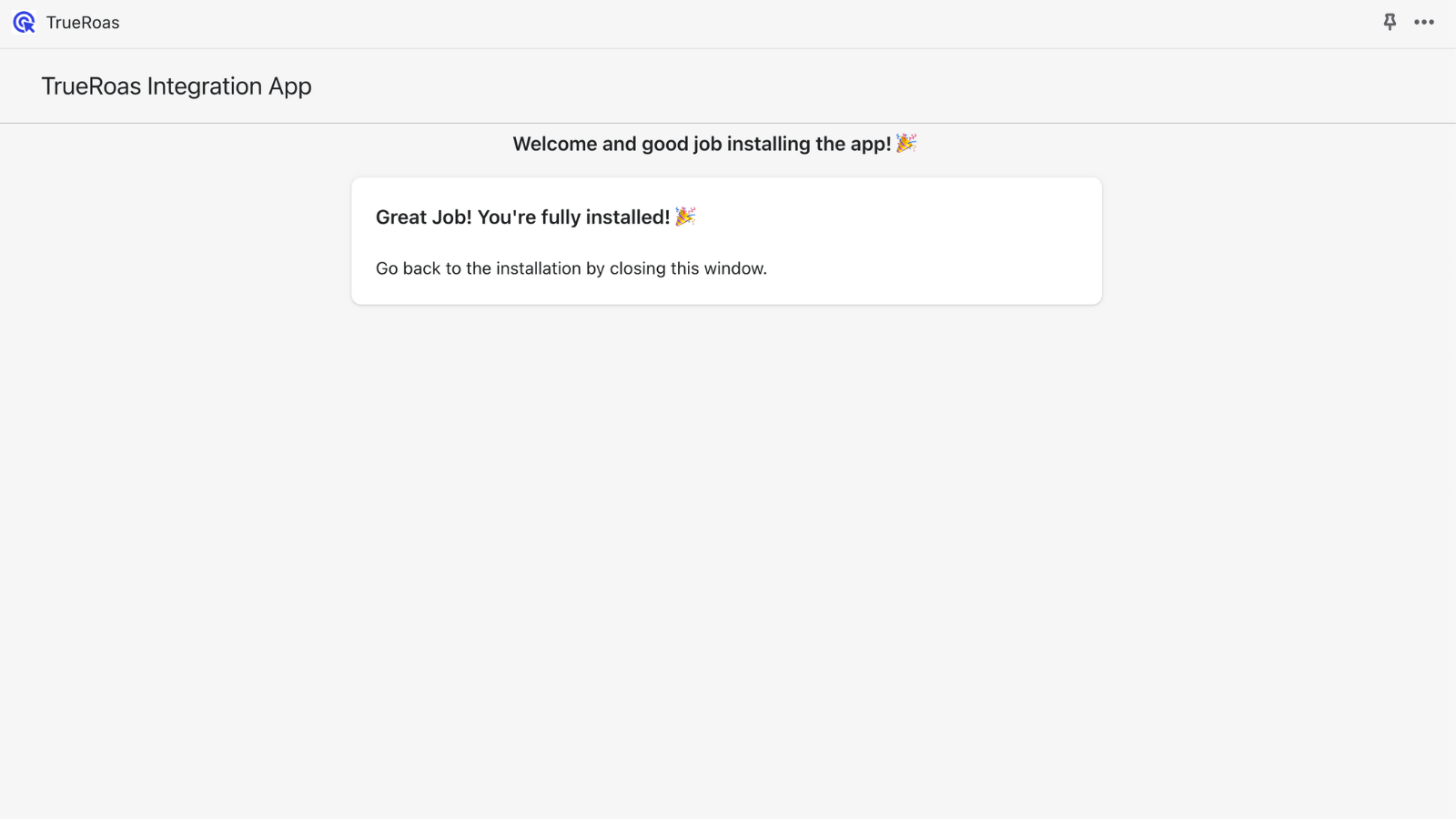Click the TrueRoas Integration App page title

click(177, 86)
